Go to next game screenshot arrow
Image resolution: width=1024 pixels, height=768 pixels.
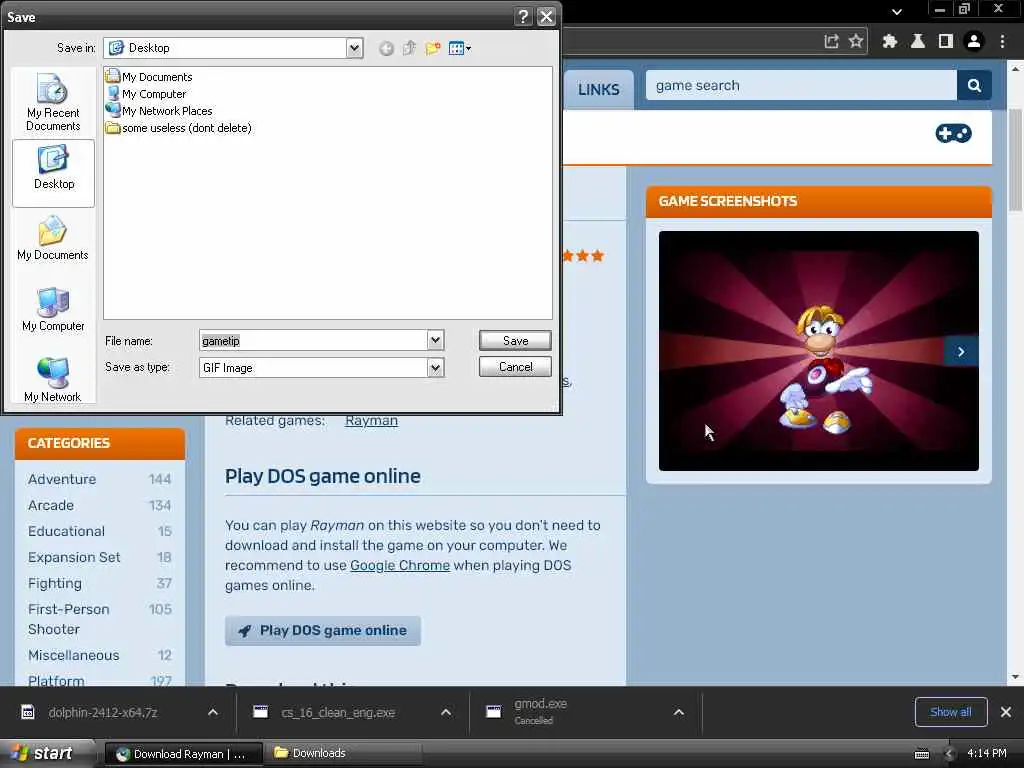[961, 352]
